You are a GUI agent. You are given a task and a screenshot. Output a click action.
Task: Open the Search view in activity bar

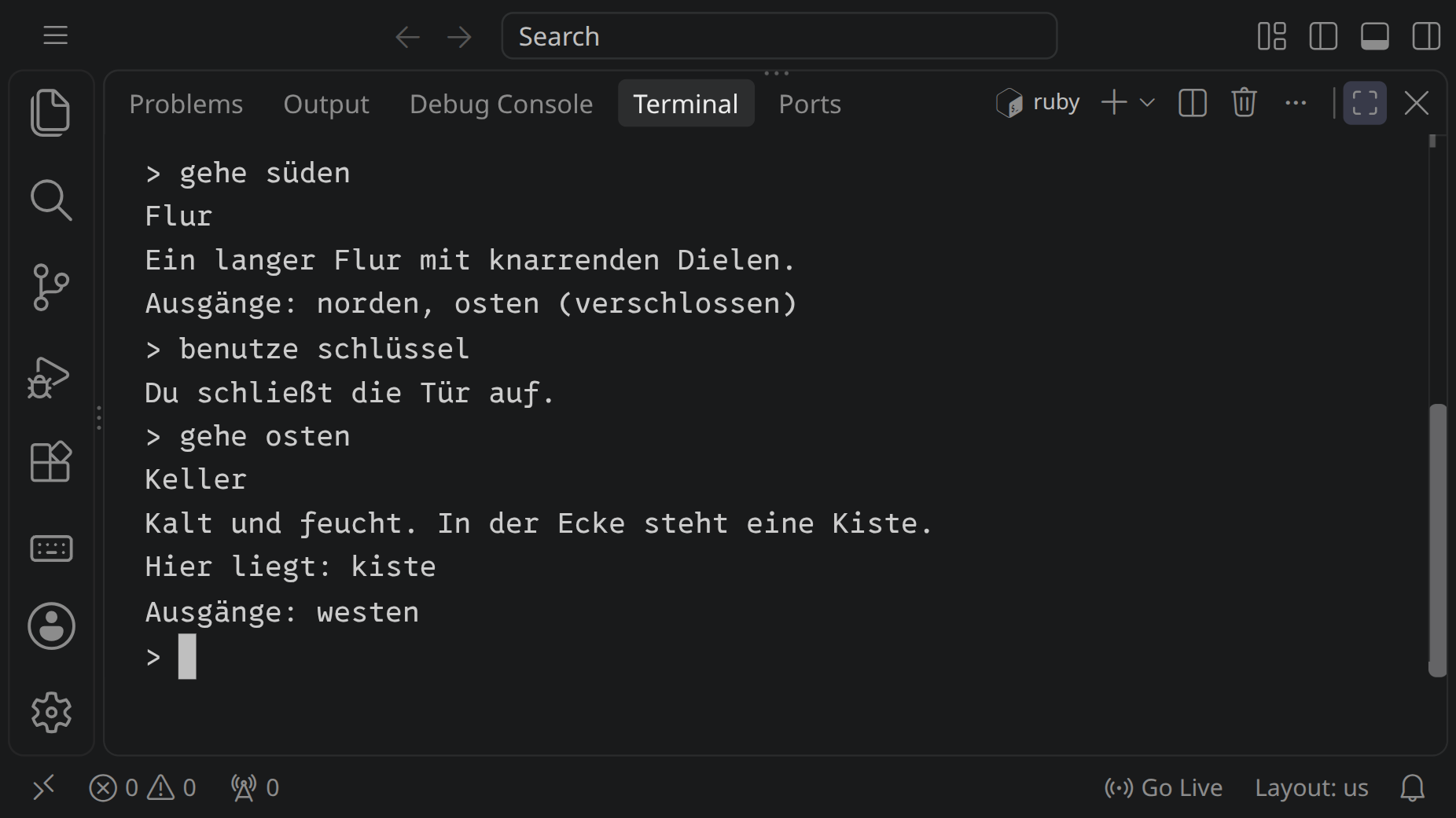pyautogui.click(x=51, y=200)
